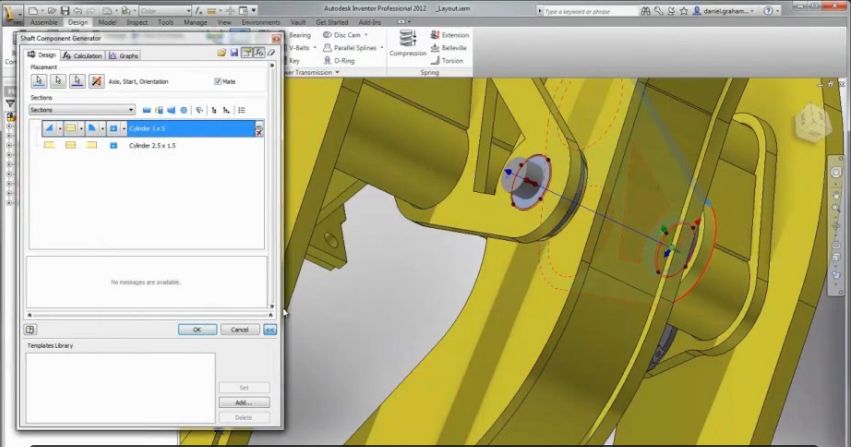This screenshot has width=851, height=447.
Task: Open section-features dropdown of Cylinder 1 x 5
Action: tap(124, 129)
